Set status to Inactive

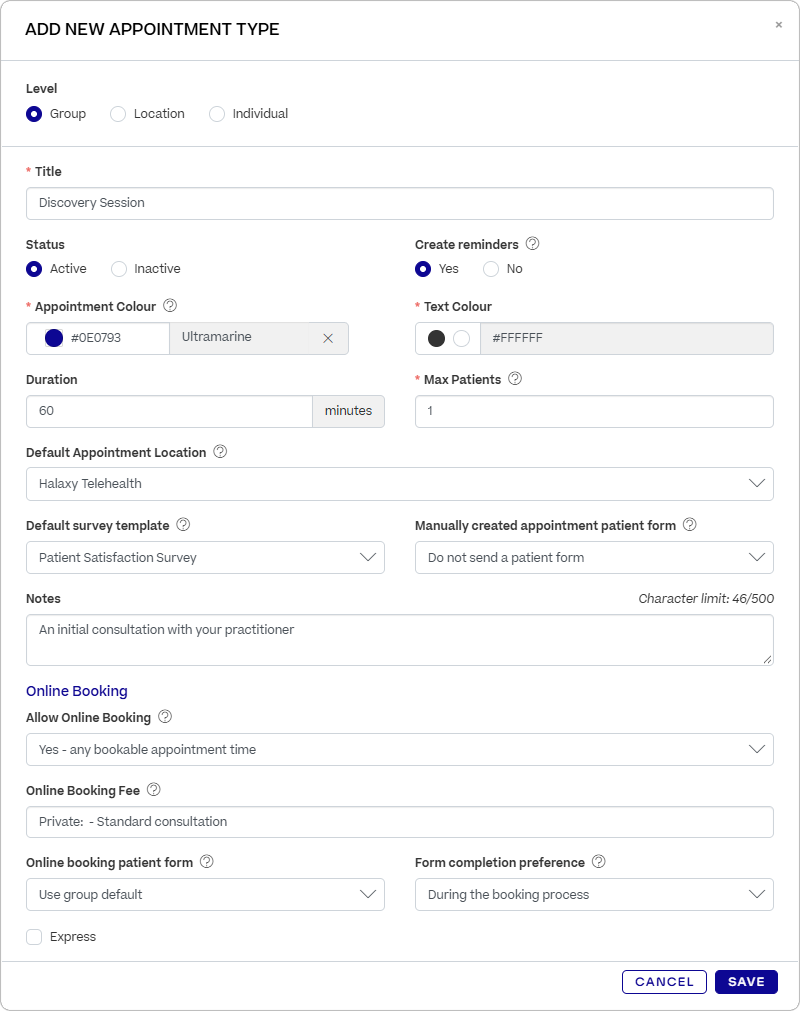119,269
